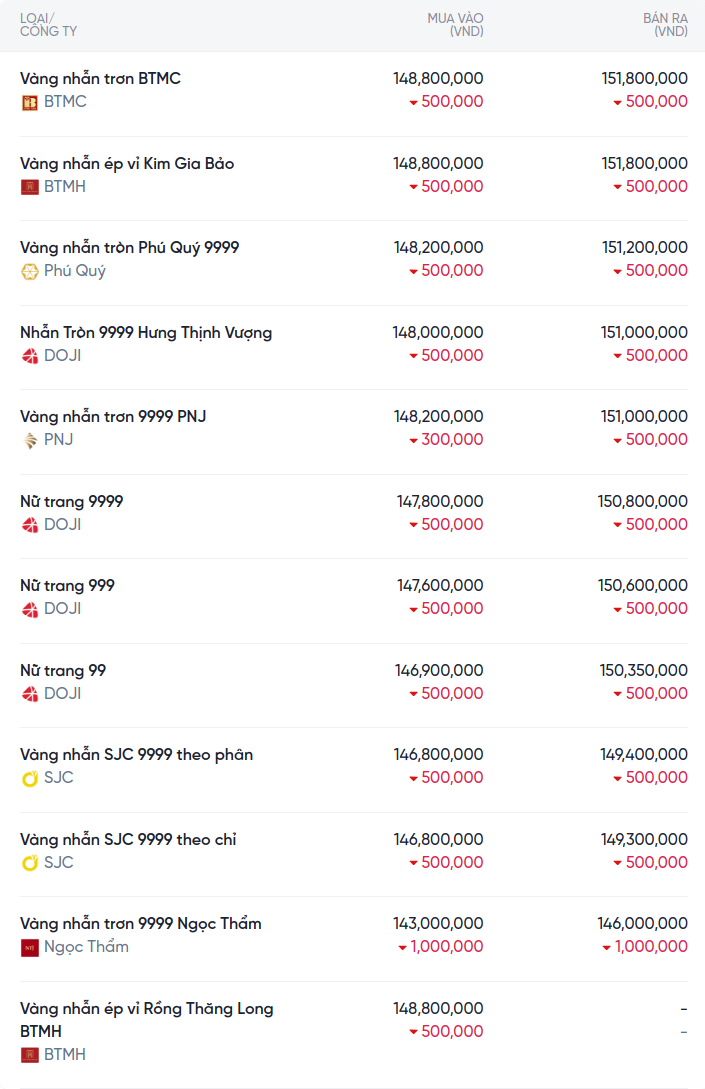Image resolution: width=705 pixels, height=1089 pixels.
Task: Click the BÁN RA column header
Action: tap(665, 25)
